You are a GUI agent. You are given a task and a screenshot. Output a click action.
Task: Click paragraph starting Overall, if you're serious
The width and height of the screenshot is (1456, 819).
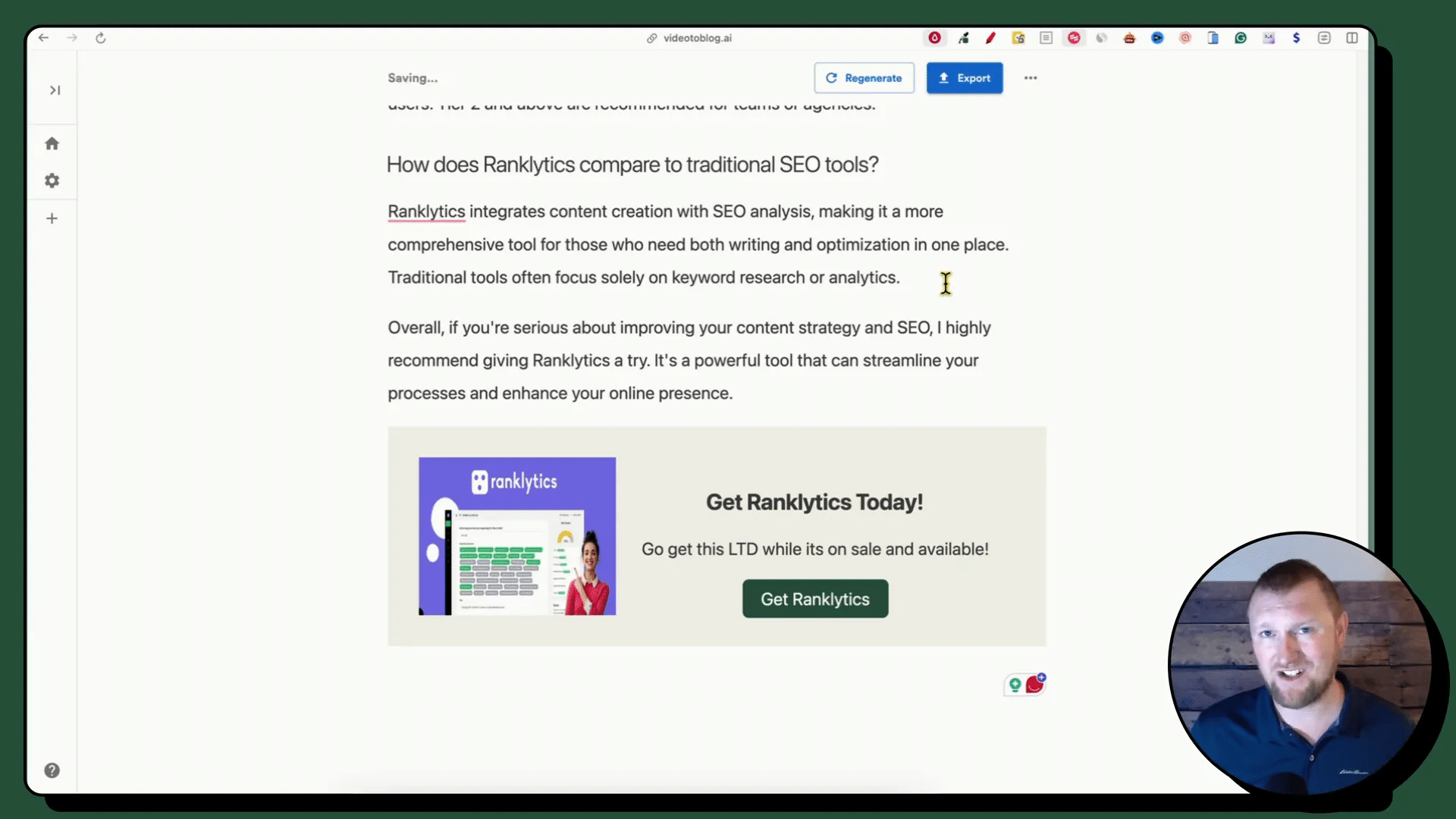pyautogui.click(x=690, y=360)
